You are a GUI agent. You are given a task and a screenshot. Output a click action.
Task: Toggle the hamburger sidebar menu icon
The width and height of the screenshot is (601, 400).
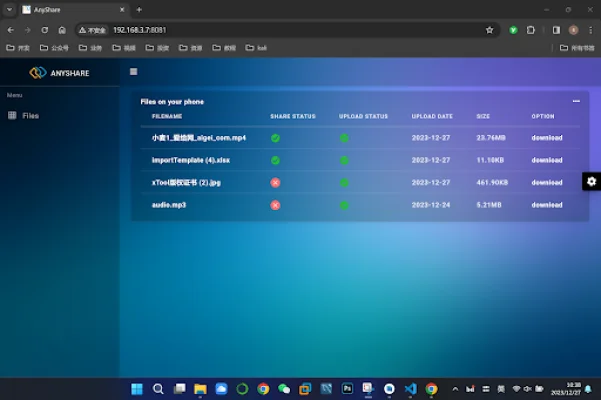133,72
